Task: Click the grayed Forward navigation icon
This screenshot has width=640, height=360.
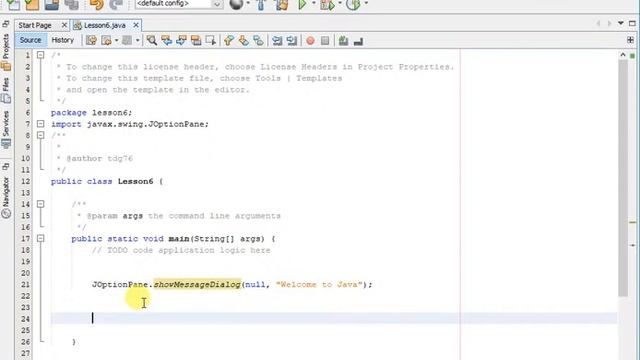Action: pyautogui.click(x=127, y=40)
